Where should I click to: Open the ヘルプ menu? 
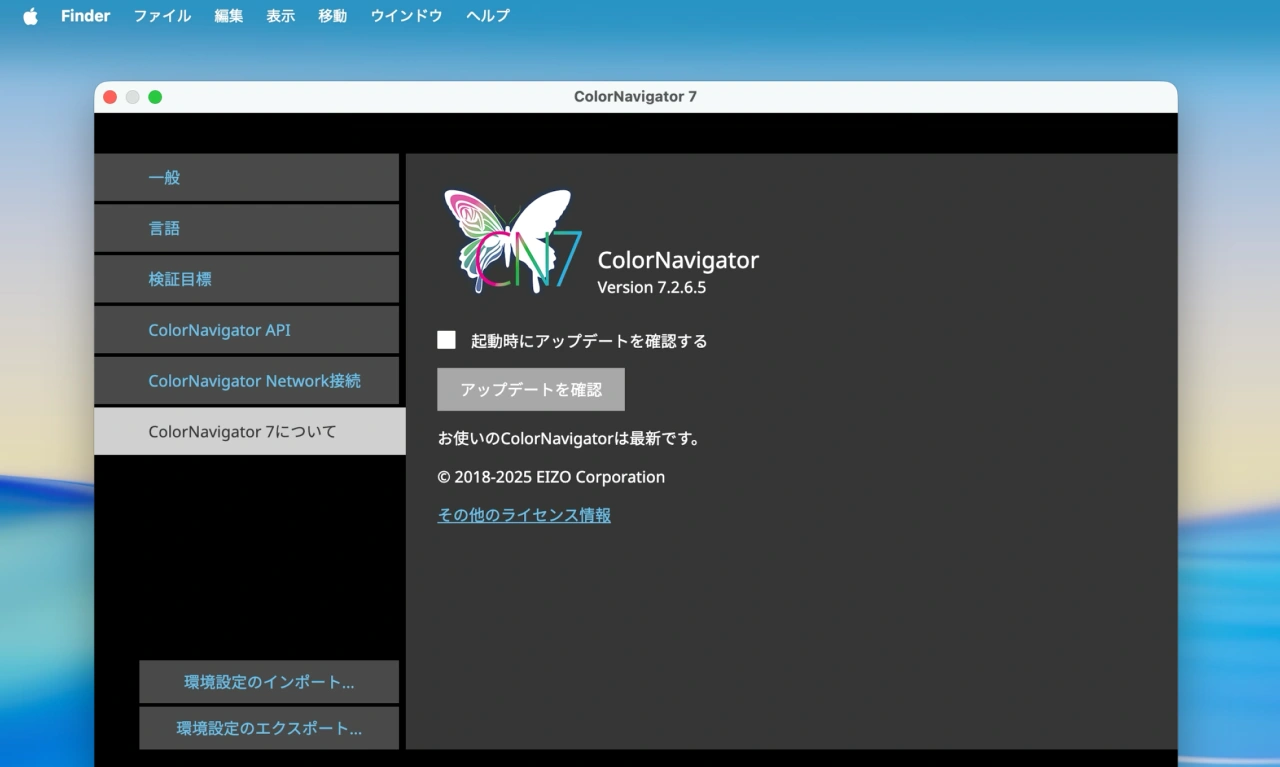(x=487, y=15)
